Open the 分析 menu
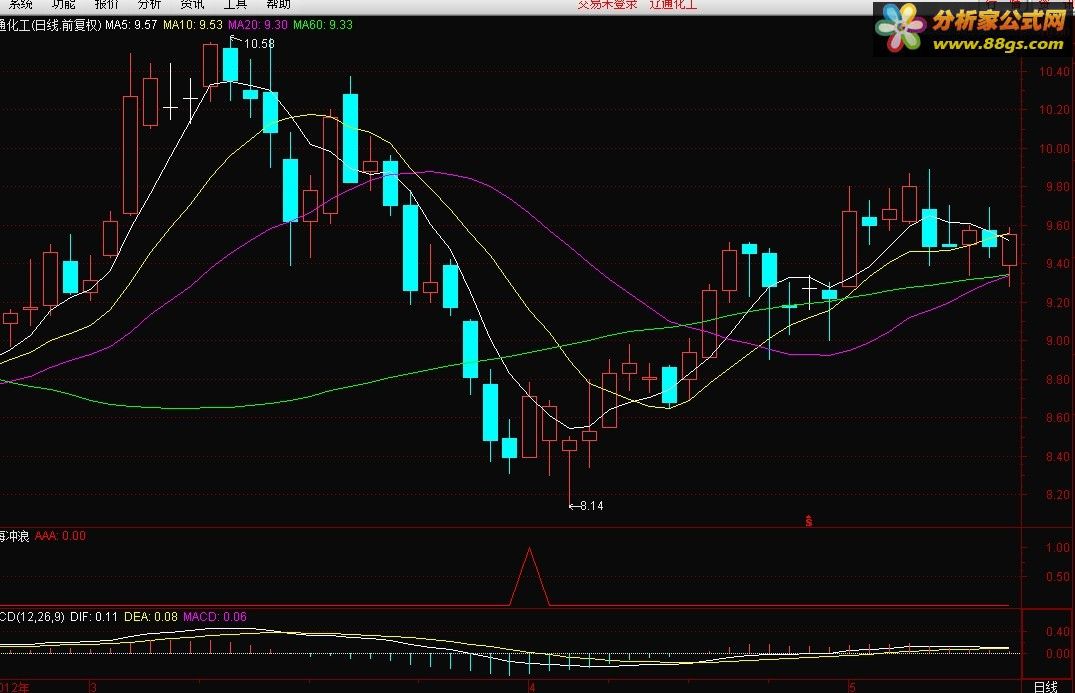Viewport: 1075px width, 693px height. click(149, 4)
